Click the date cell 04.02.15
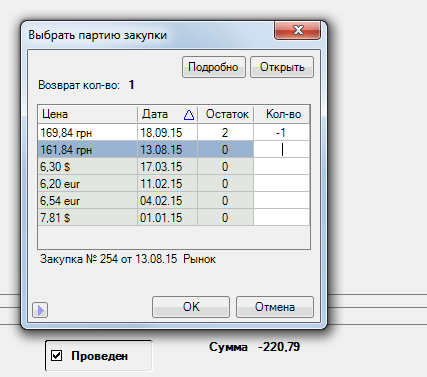The height and width of the screenshot is (377, 427). click(x=167, y=201)
